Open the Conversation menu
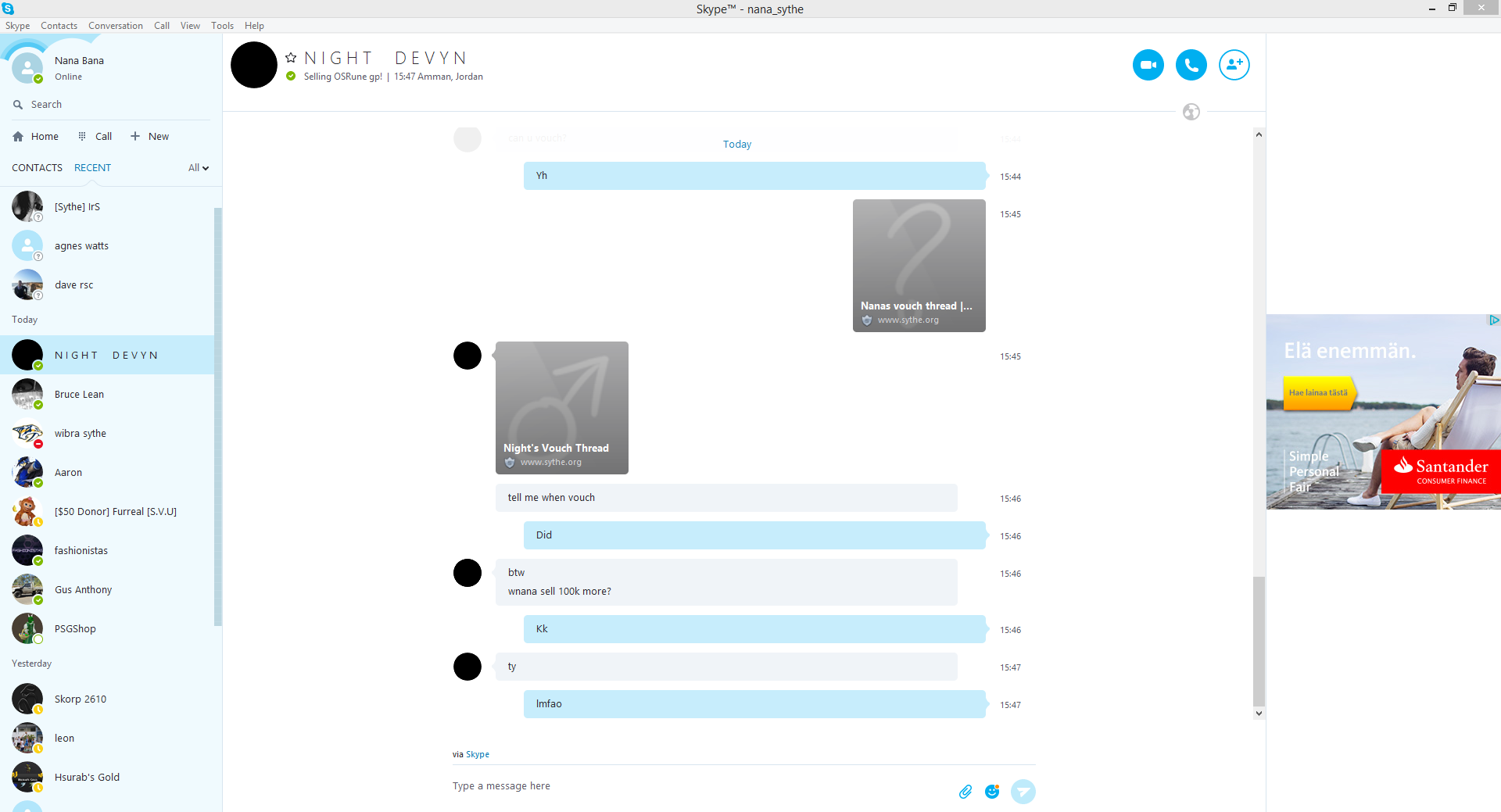1501x812 pixels. click(x=116, y=26)
